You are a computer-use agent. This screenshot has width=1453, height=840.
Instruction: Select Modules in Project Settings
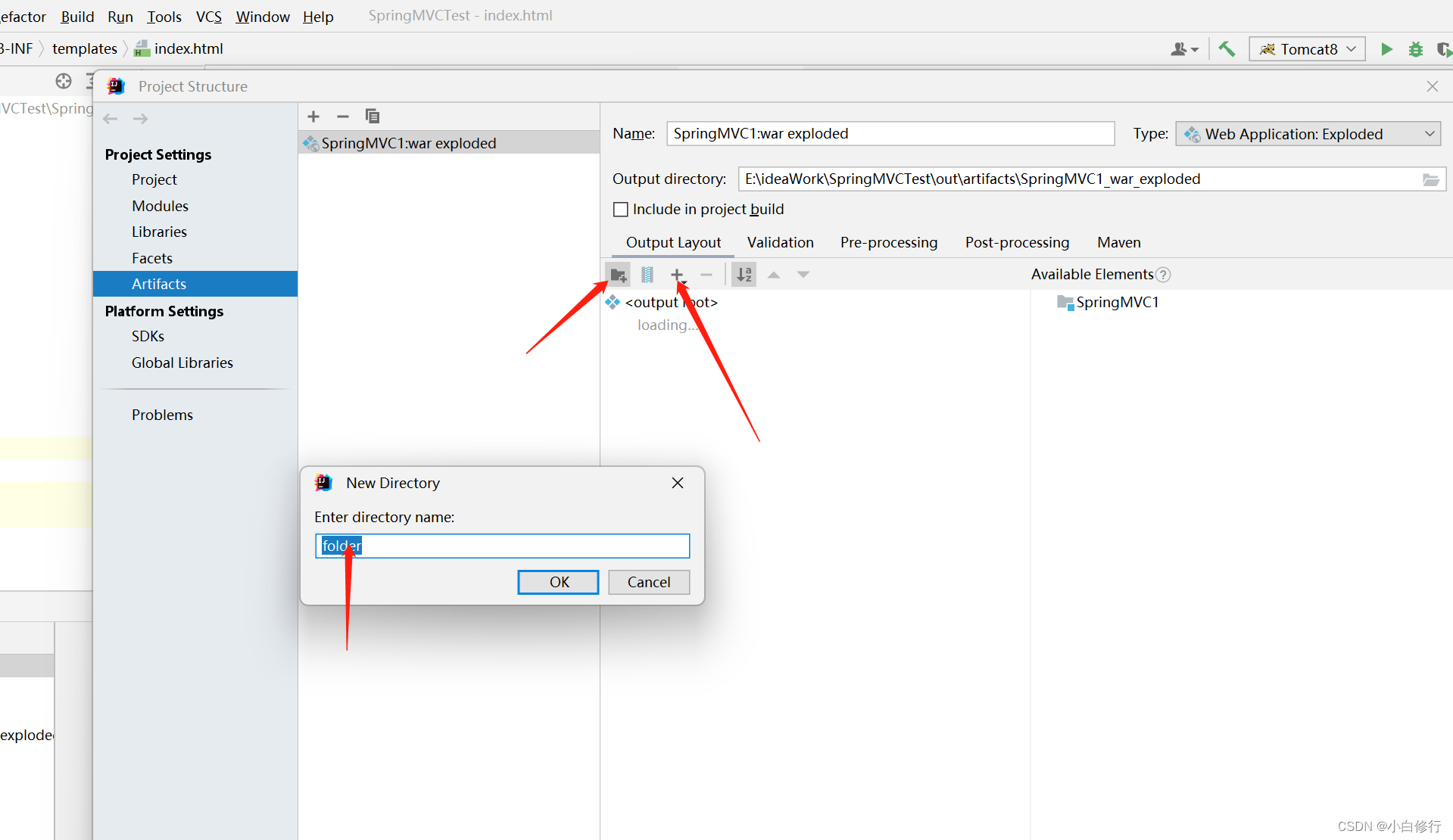click(x=160, y=206)
